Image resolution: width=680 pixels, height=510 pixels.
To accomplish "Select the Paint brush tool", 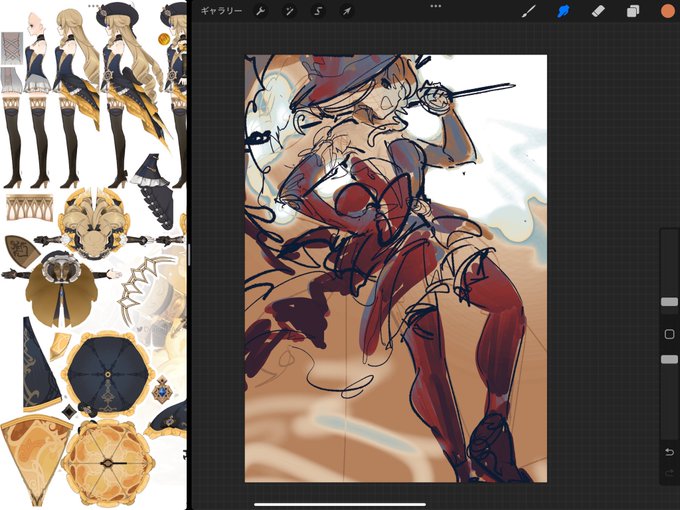I will click(528, 11).
